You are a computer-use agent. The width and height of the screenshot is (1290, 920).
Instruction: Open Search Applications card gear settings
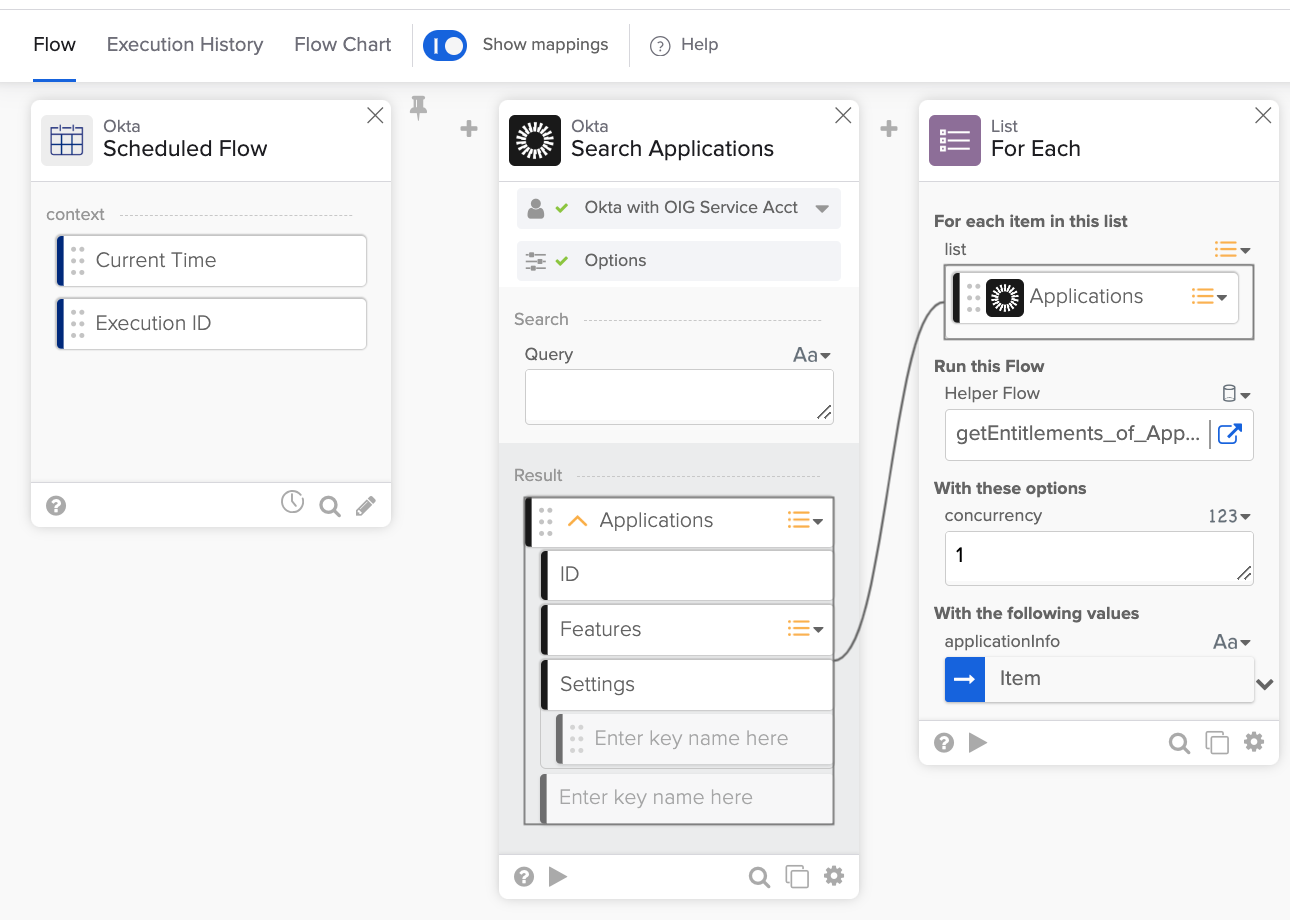(834, 877)
